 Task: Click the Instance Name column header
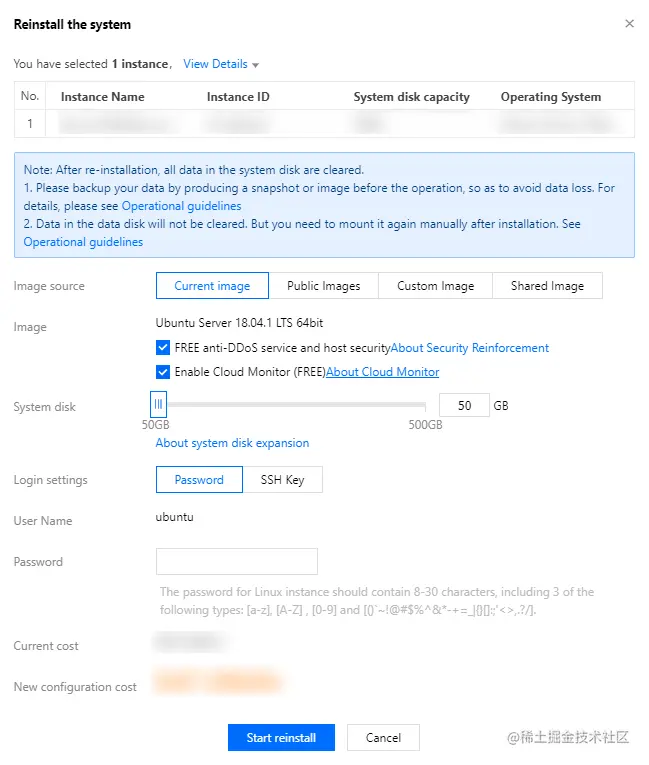pyautogui.click(x=102, y=97)
